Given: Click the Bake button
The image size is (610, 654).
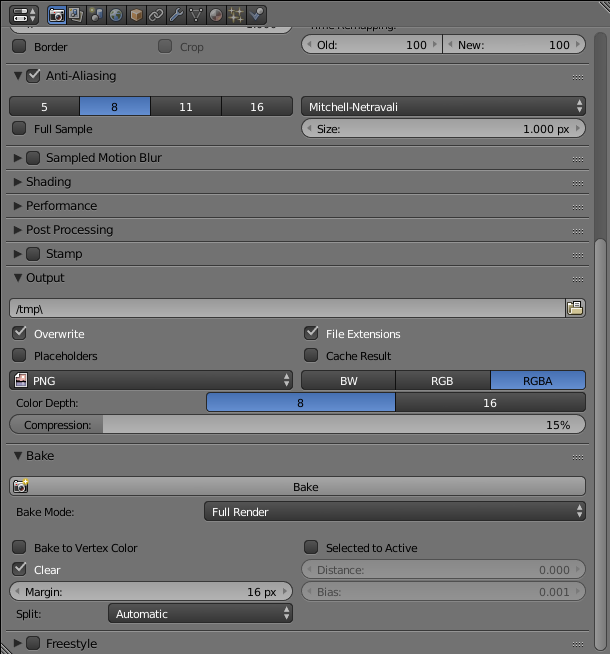Looking at the screenshot, I should (x=297, y=486).
